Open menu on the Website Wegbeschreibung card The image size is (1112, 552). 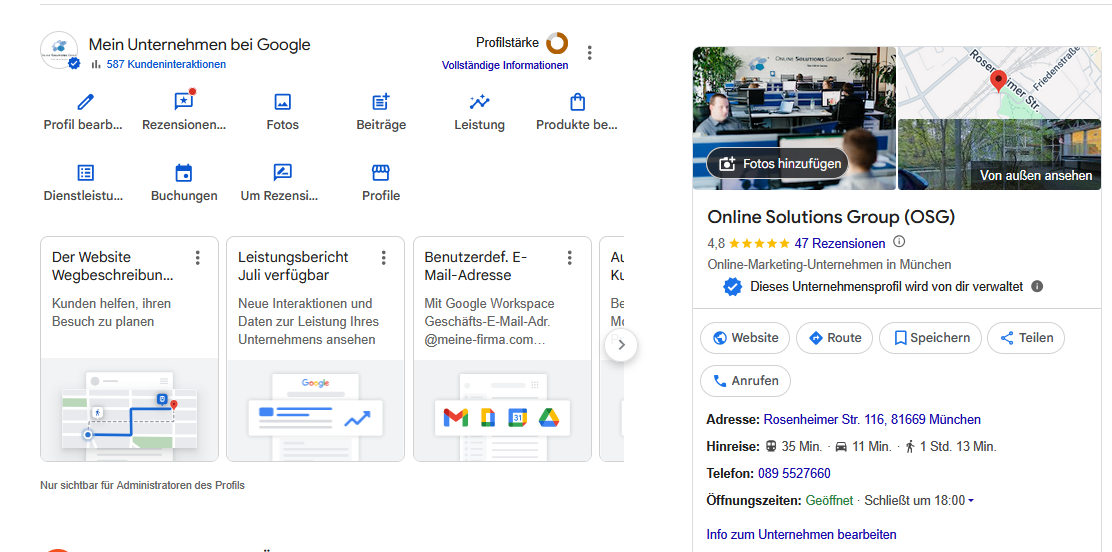click(198, 258)
